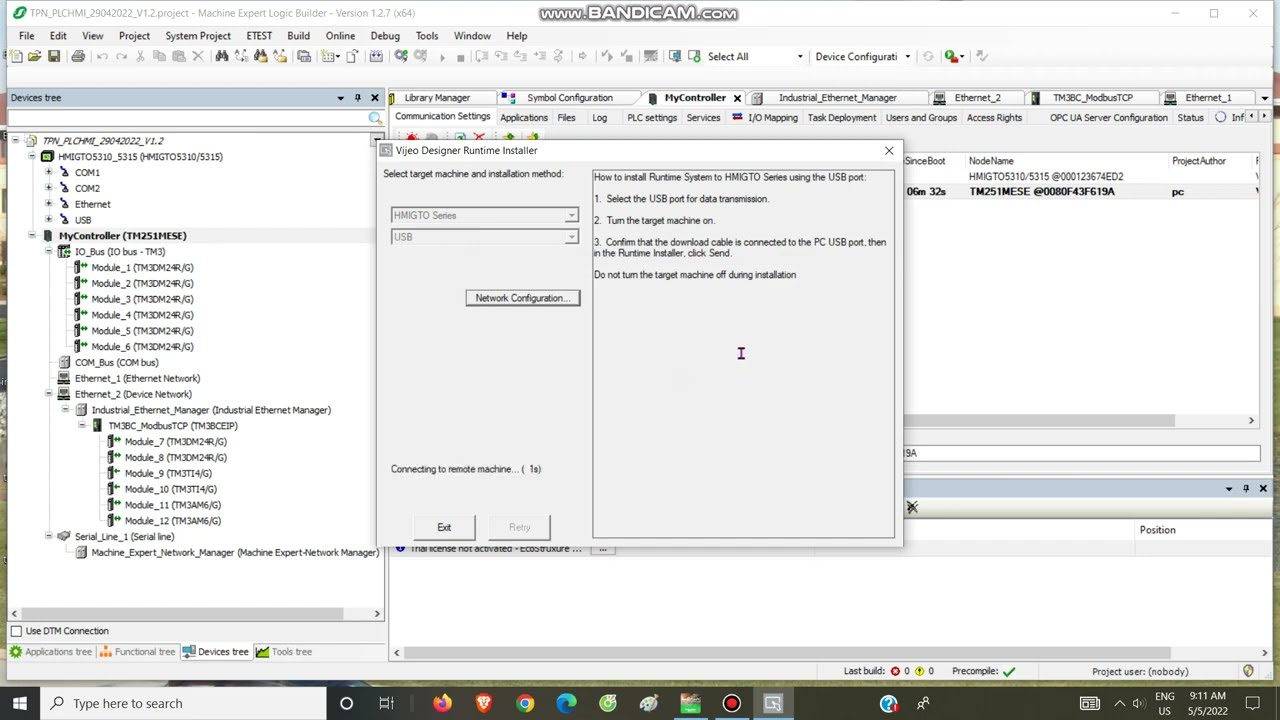Collapse the Ethernet_2 (Device Network) node
Viewport: 1280px width, 720px height.
[48, 394]
